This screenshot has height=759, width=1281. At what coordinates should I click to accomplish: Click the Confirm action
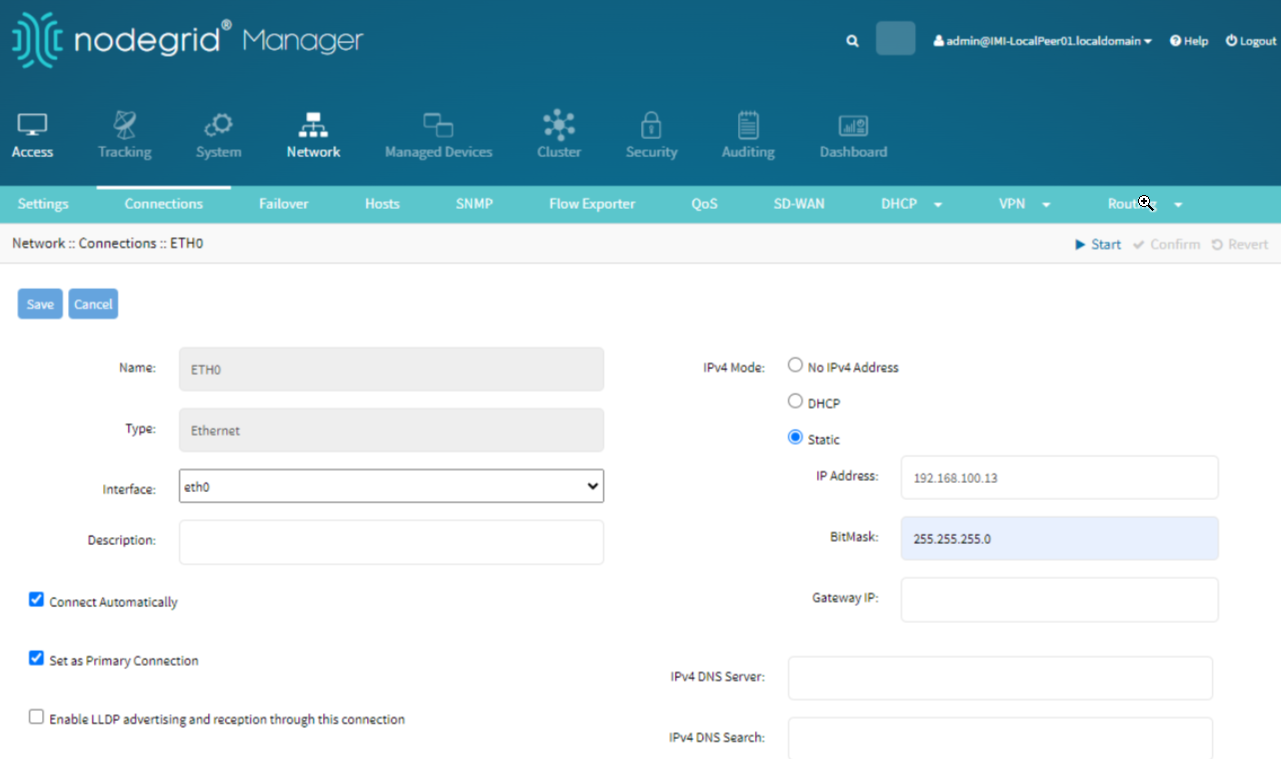pyautogui.click(x=1166, y=244)
